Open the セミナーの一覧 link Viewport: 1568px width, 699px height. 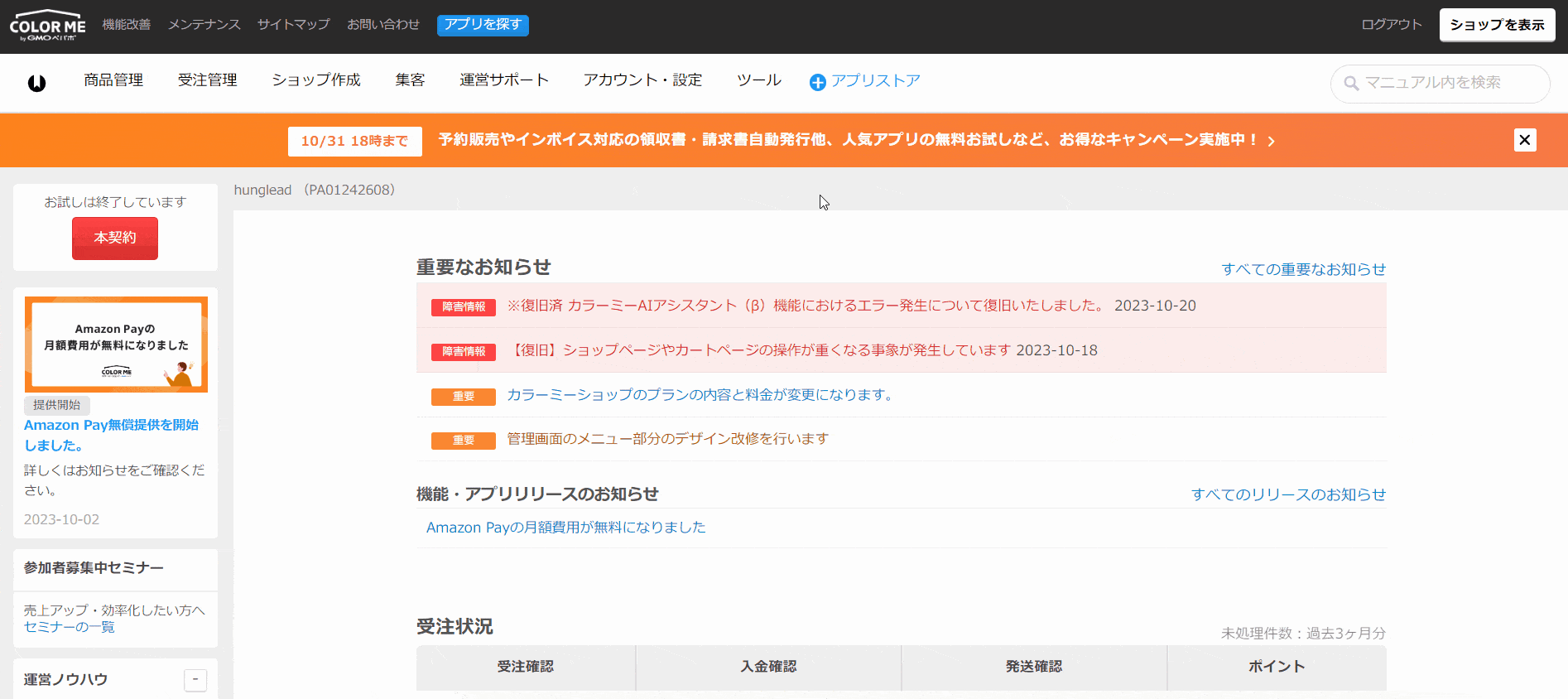pos(70,627)
